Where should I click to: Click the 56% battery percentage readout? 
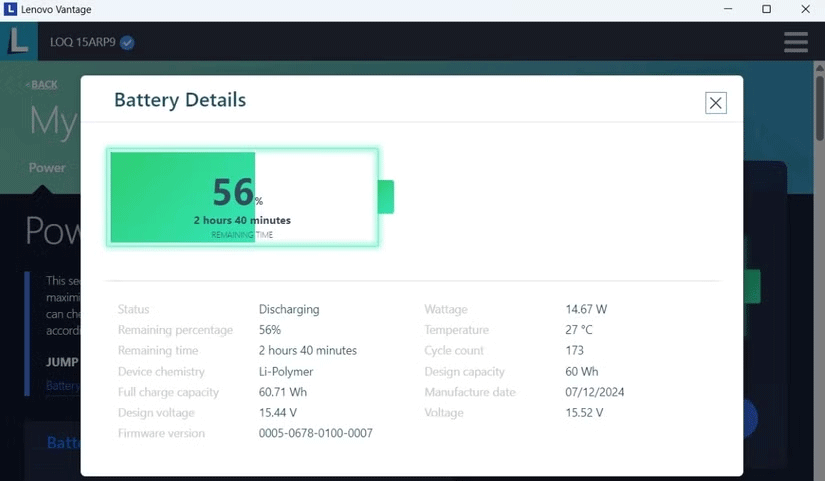[235, 191]
